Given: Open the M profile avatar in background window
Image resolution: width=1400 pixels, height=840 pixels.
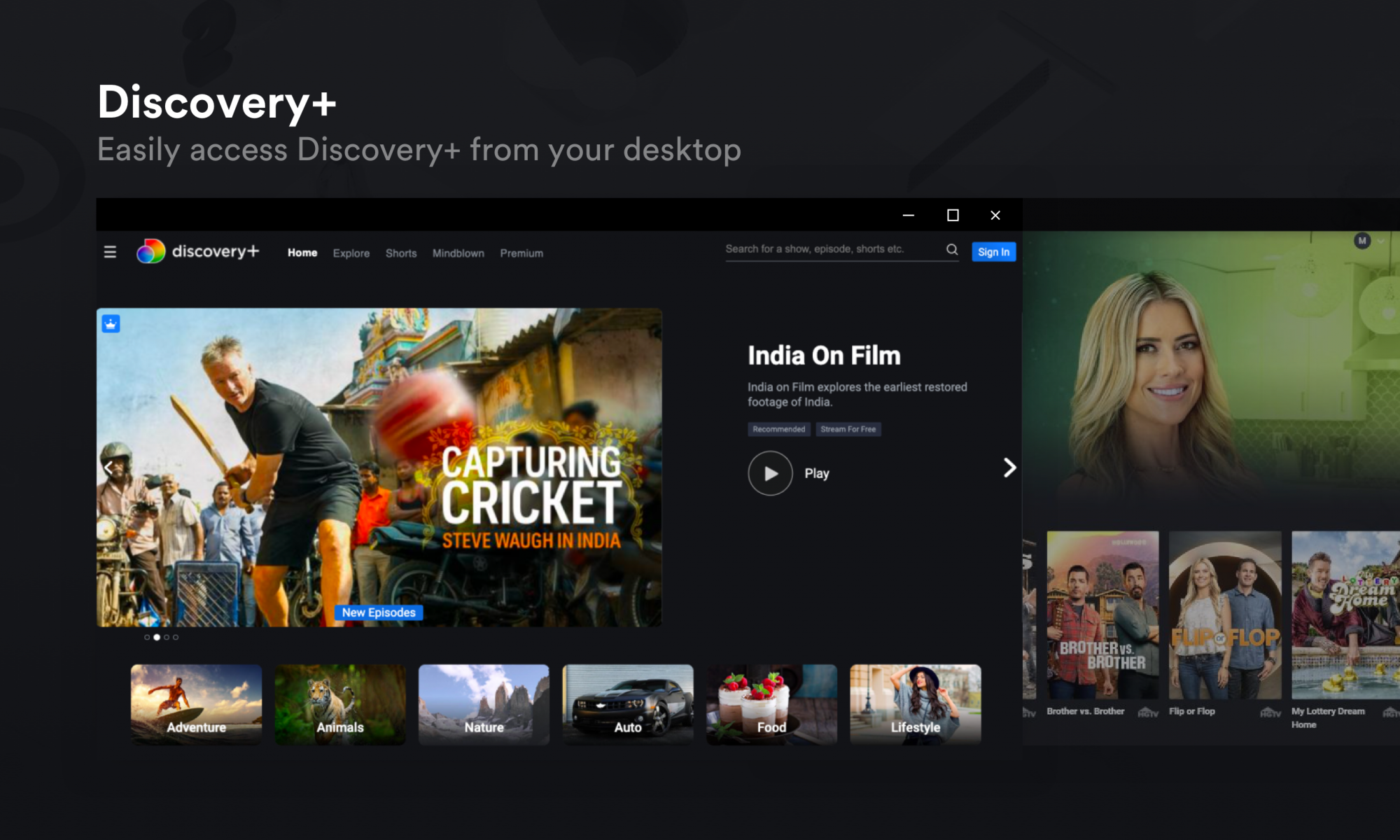Looking at the screenshot, I should click(x=1362, y=241).
